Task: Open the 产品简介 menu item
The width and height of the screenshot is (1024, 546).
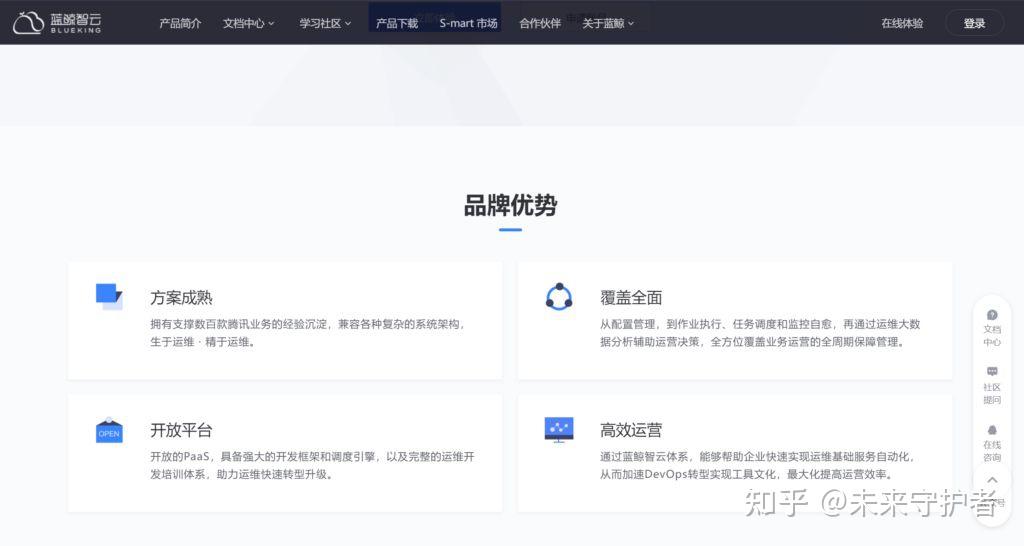Action: tap(180, 24)
